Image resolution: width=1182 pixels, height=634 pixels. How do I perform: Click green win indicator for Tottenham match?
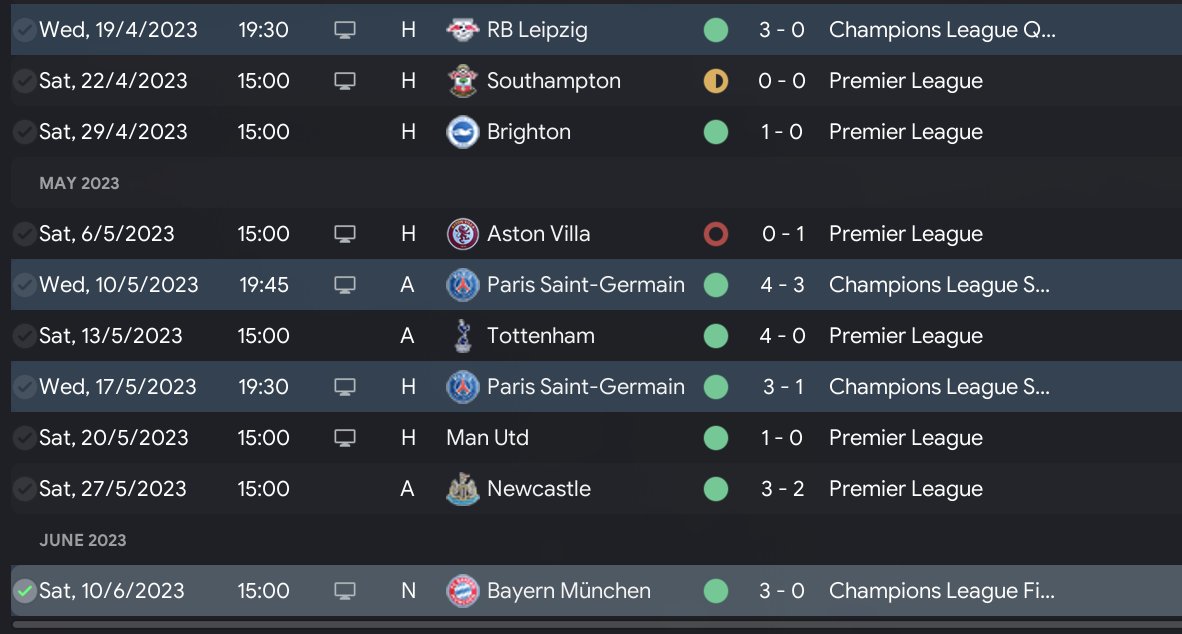715,336
